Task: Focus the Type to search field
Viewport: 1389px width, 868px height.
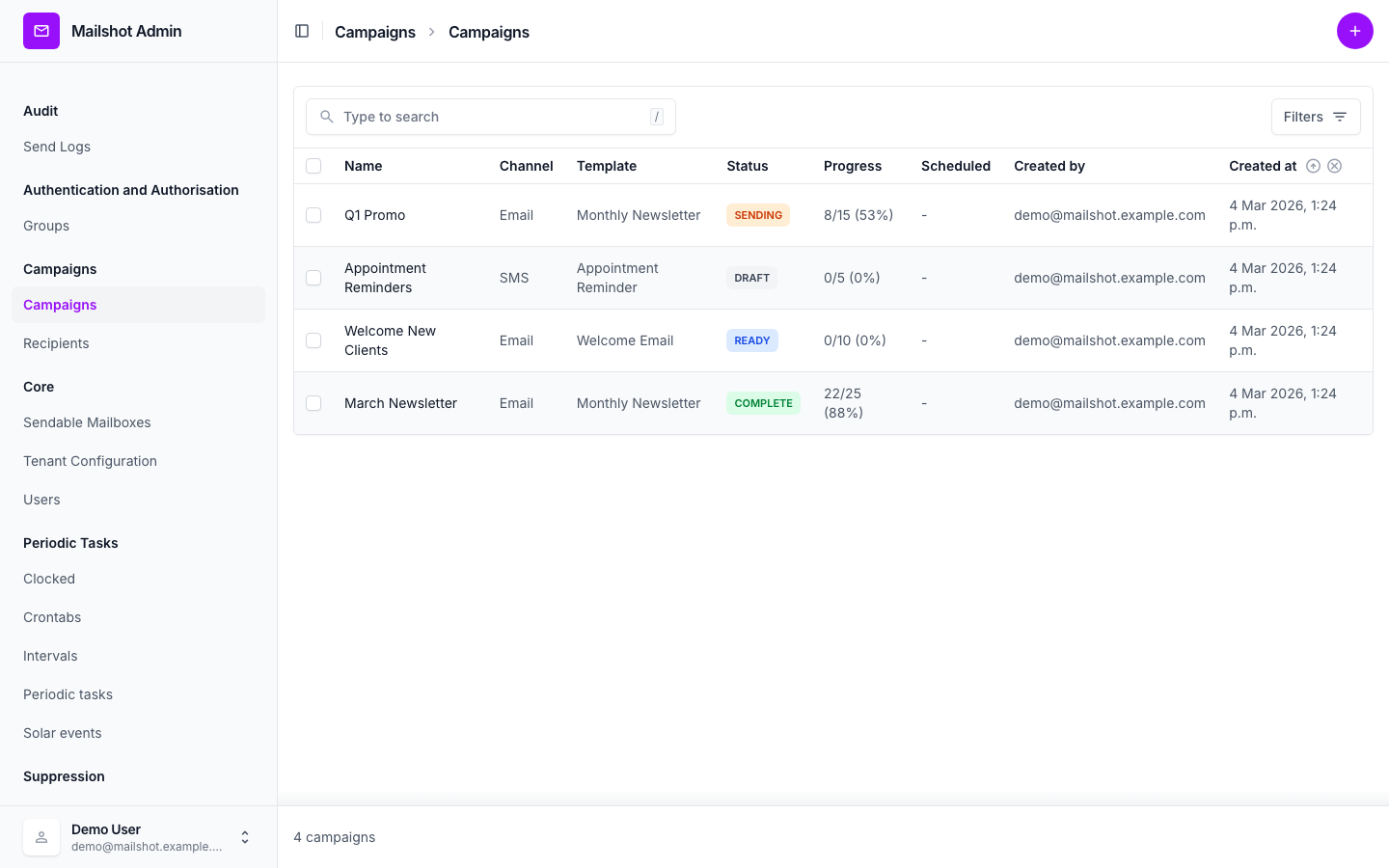Action: [491, 117]
